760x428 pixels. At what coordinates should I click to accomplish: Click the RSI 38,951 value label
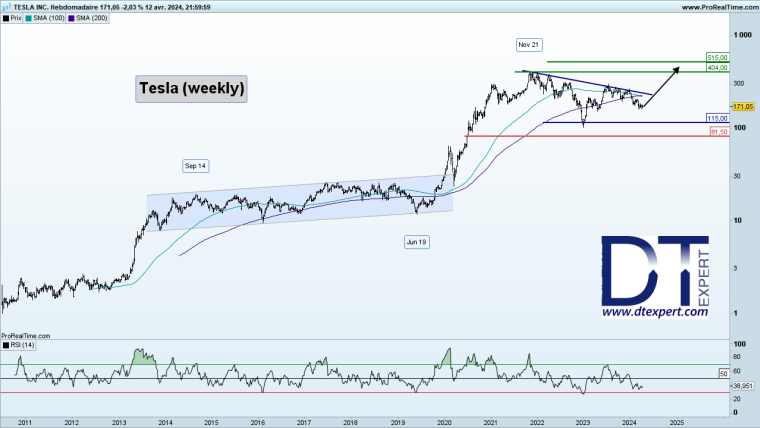click(x=743, y=386)
